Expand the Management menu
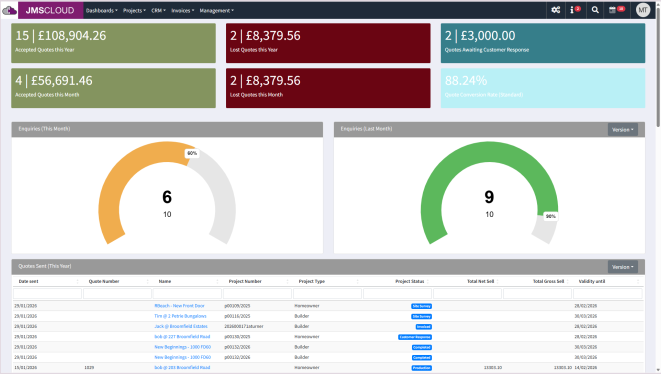The image size is (661, 374). (x=216, y=11)
